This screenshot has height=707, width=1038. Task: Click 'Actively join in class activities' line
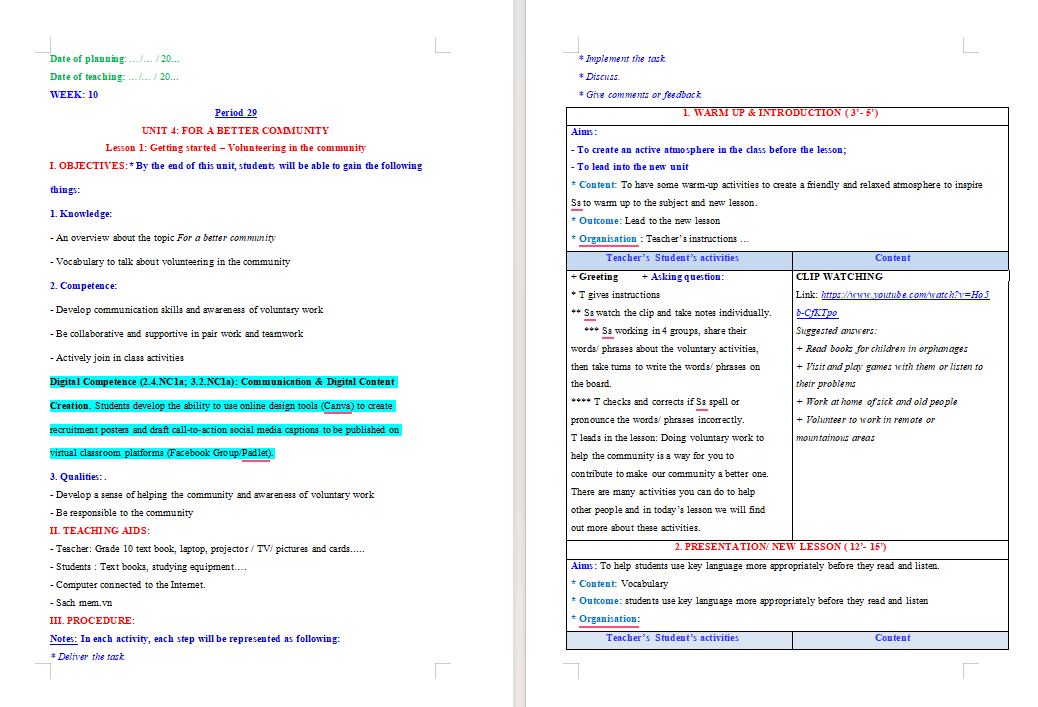point(117,358)
